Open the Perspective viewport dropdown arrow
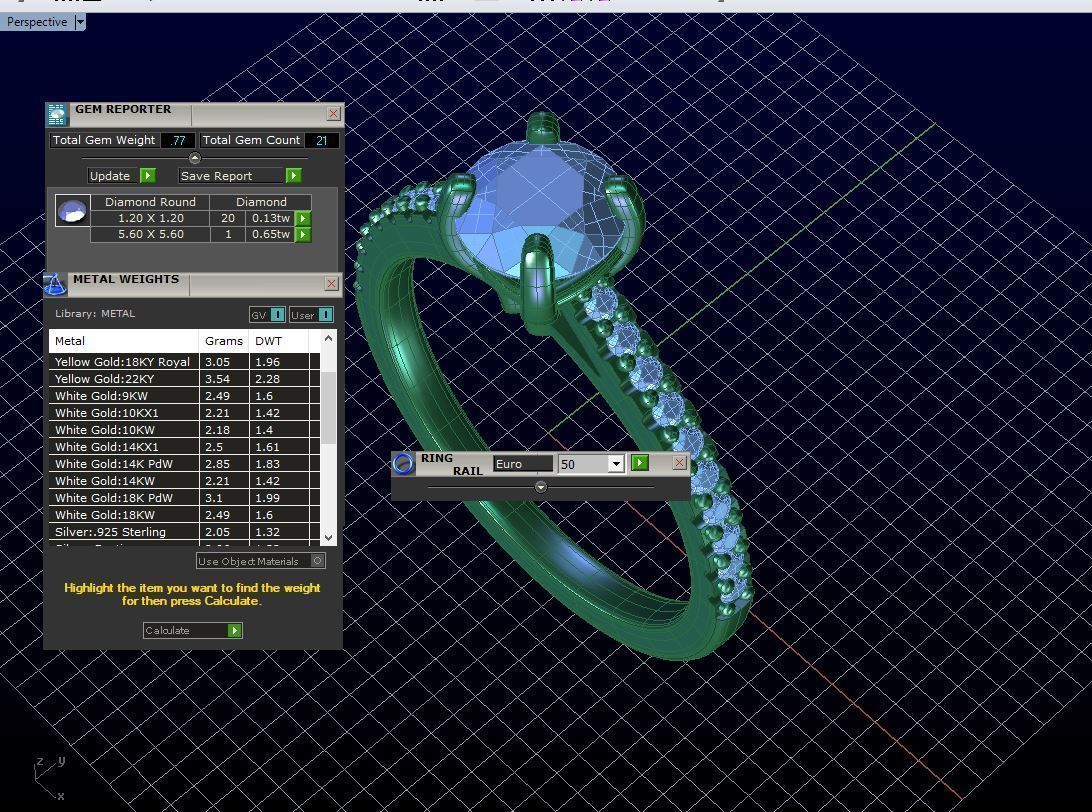Image resolution: width=1092 pixels, height=812 pixels. [x=80, y=22]
